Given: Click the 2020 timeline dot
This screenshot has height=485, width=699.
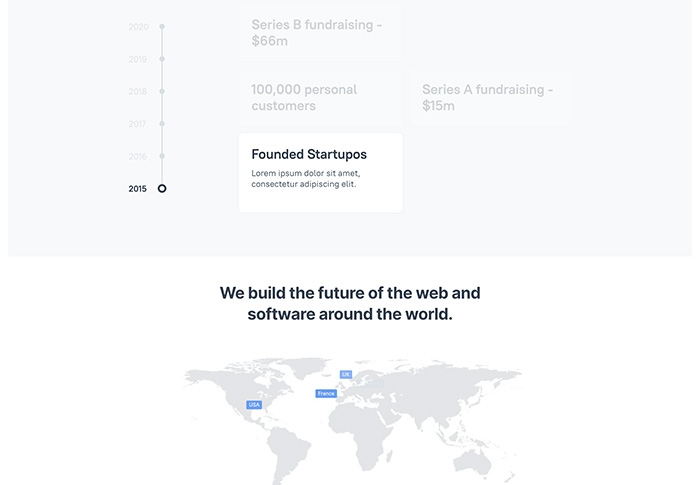Looking at the screenshot, I should (x=162, y=27).
